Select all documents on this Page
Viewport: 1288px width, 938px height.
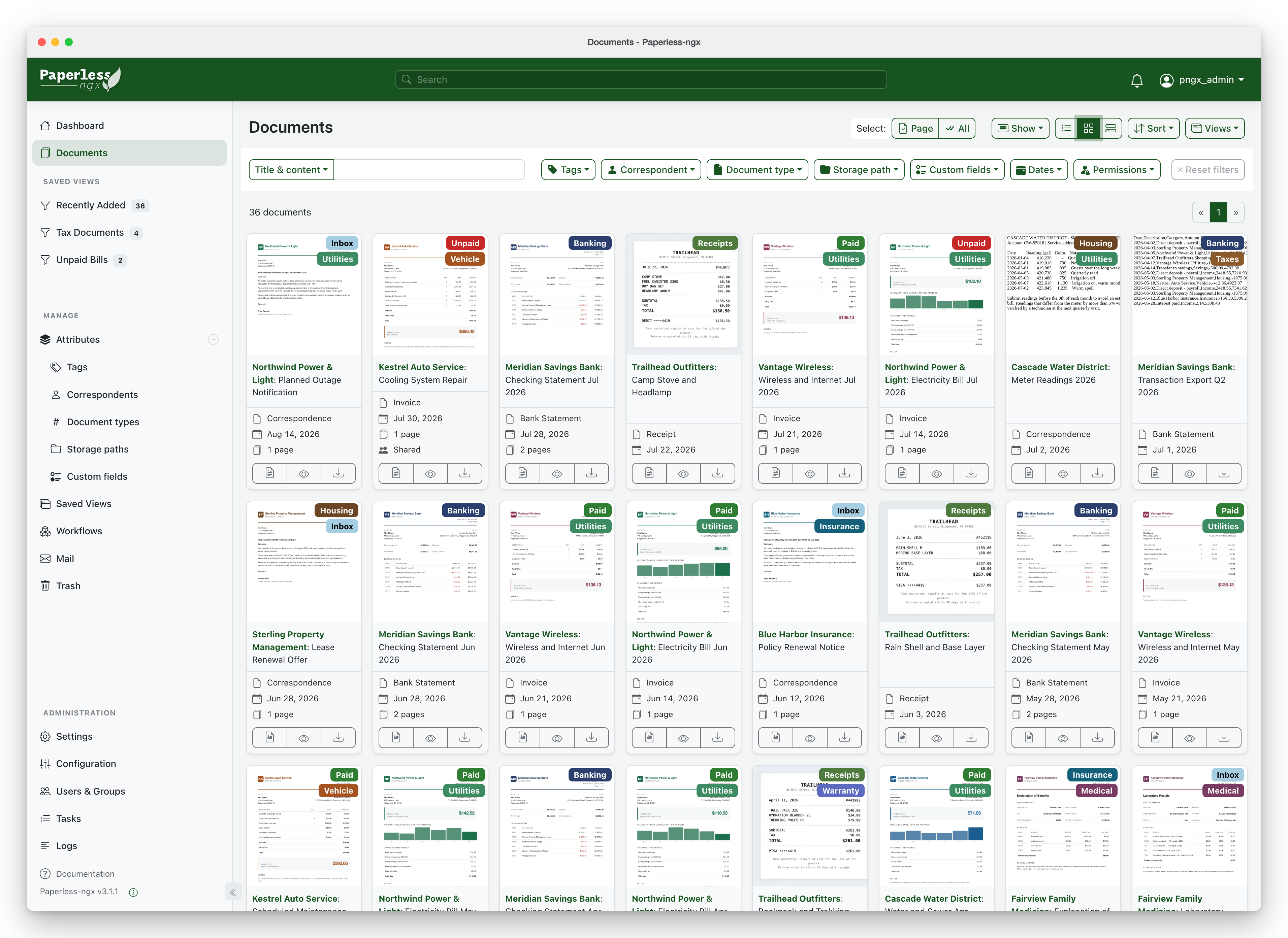[x=915, y=128]
